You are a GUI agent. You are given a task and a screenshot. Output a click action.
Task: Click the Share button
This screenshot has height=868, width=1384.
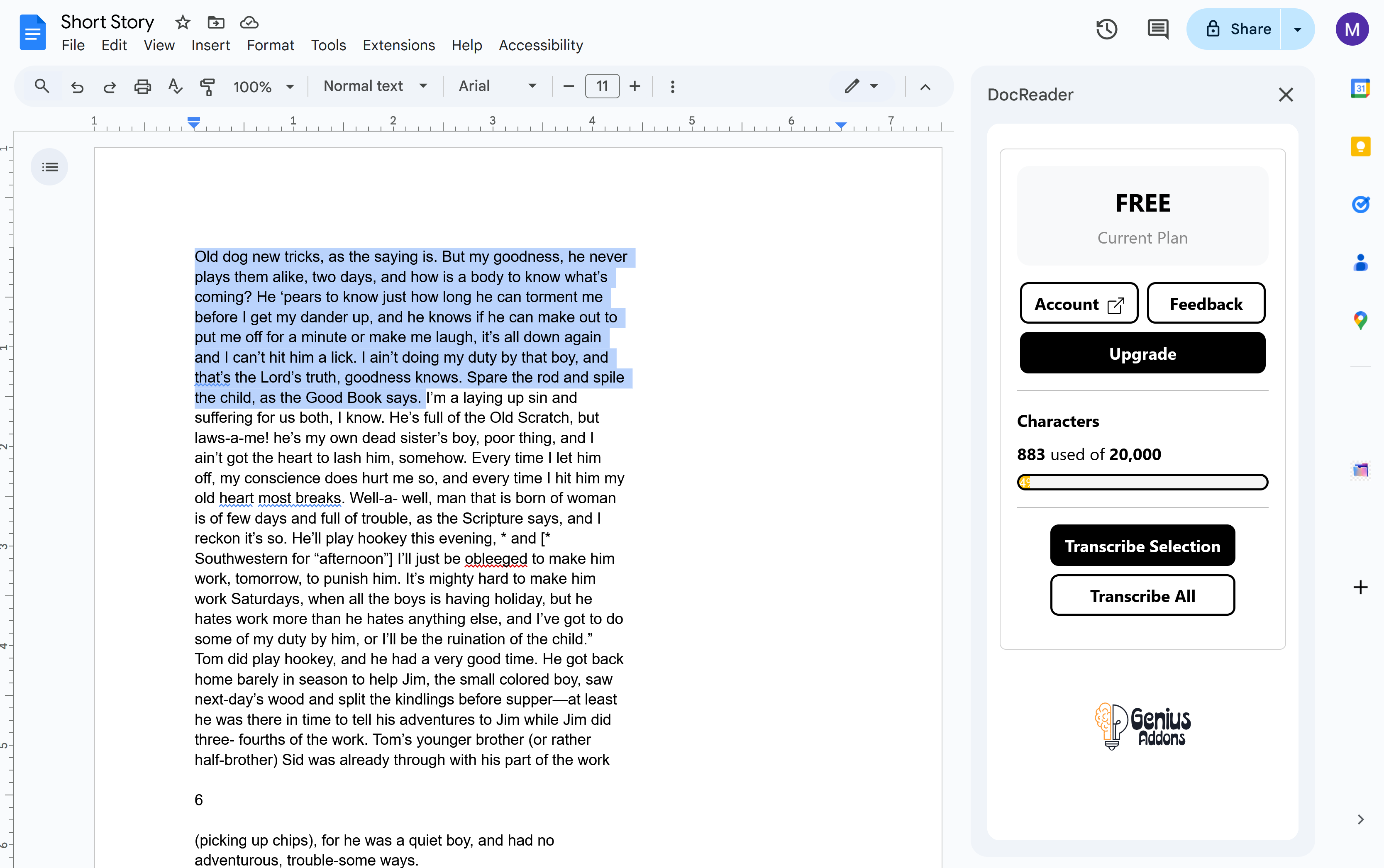pyautogui.click(x=1235, y=29)
